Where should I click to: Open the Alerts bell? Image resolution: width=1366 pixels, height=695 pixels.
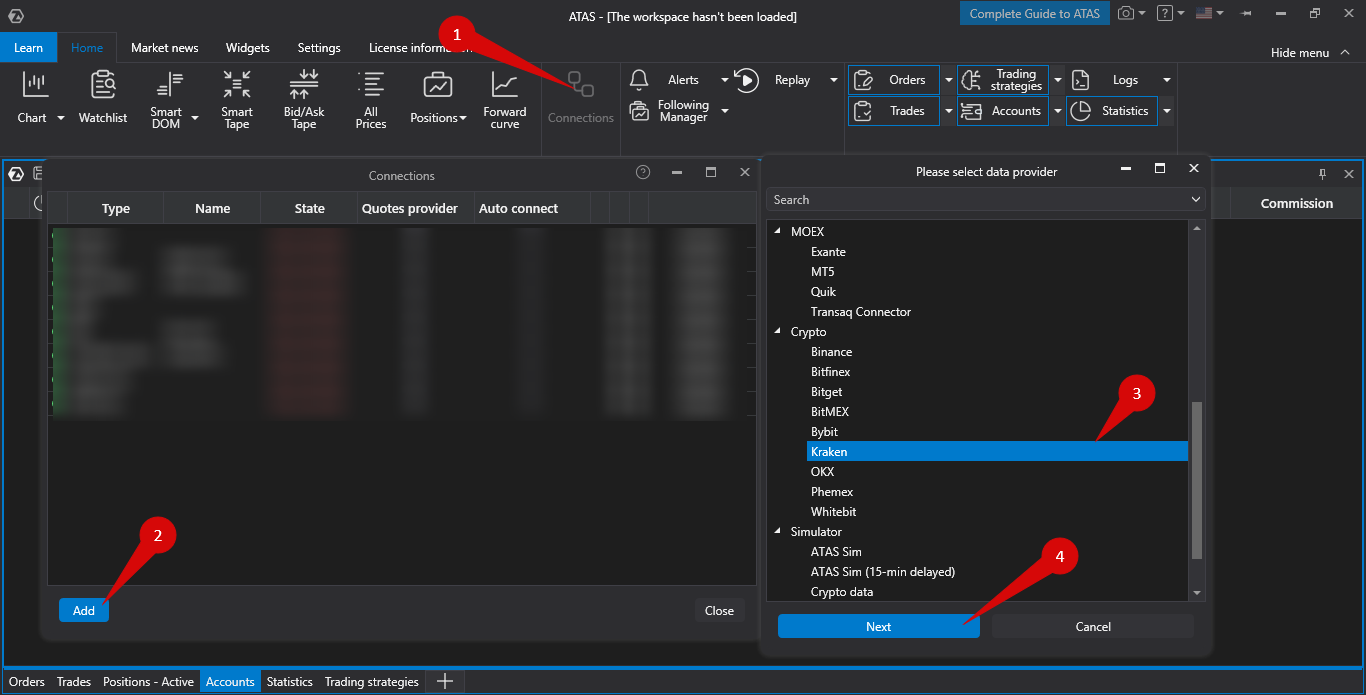(x=639, y=80)
